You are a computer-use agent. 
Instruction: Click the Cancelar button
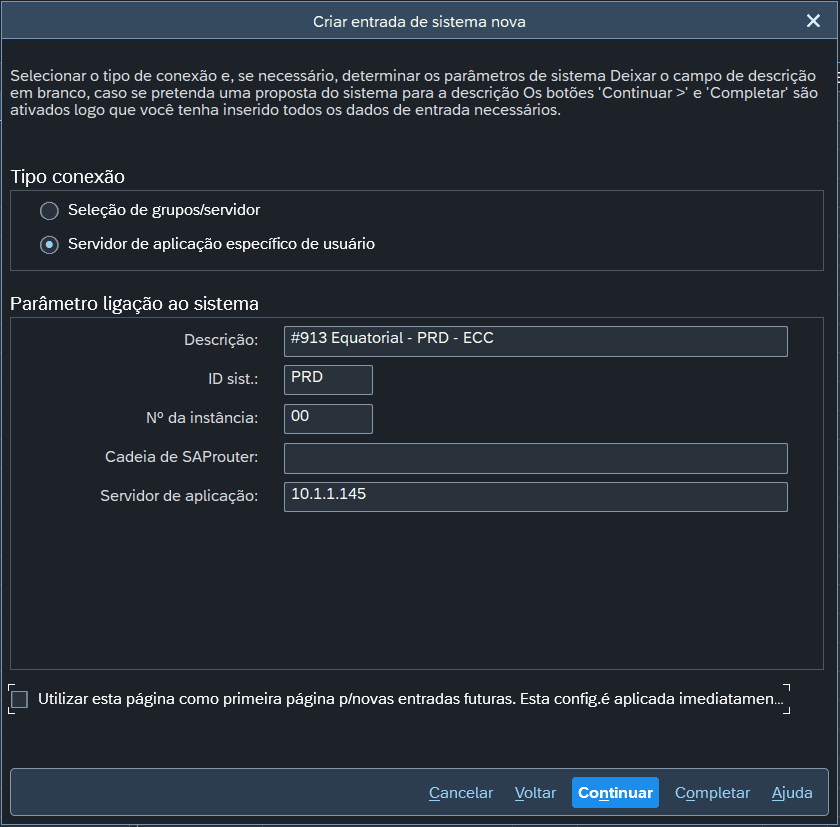(461, 792)
